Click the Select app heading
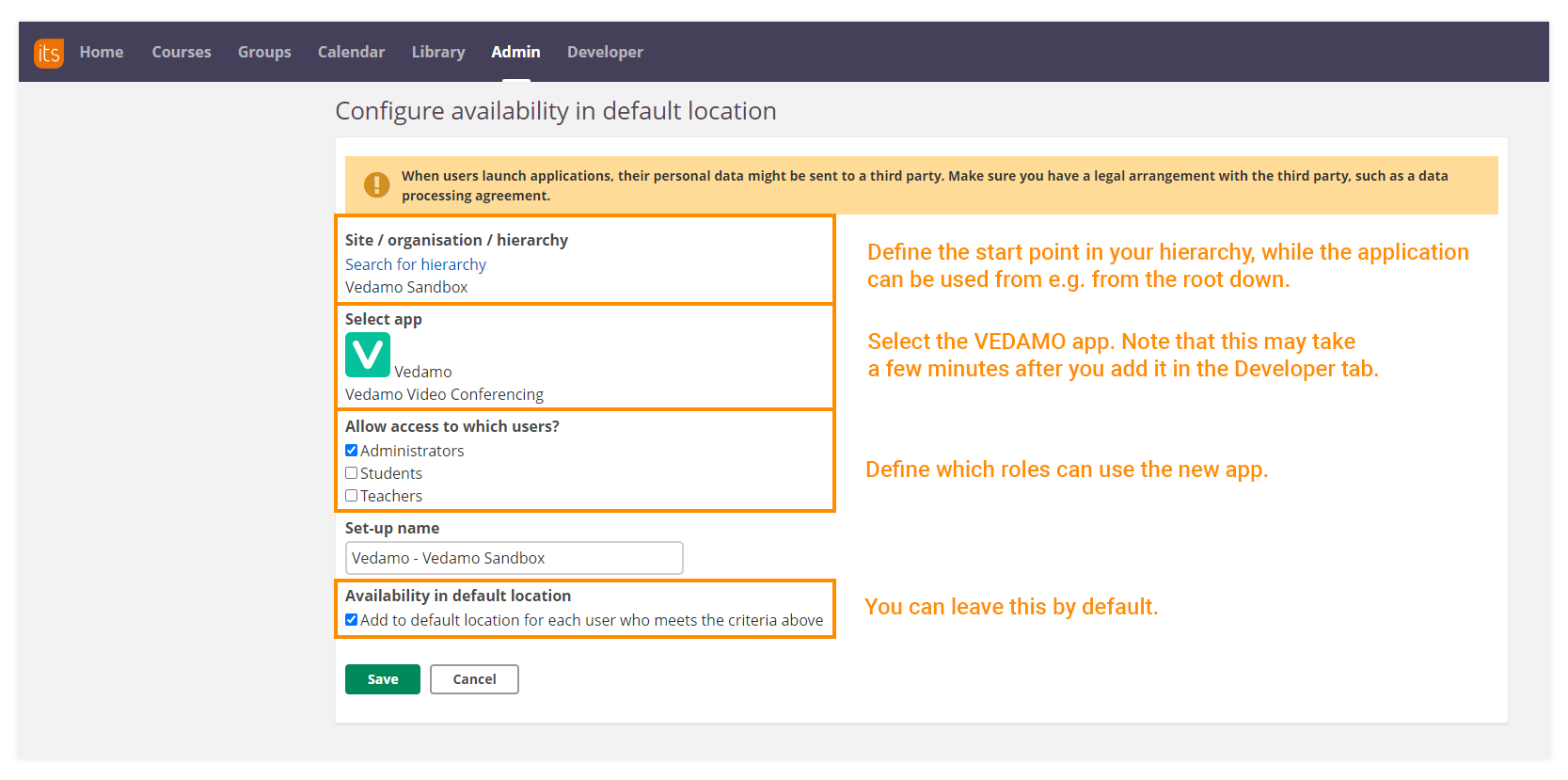The width and height of the screenshot is (1568, 780). [384, 319]
